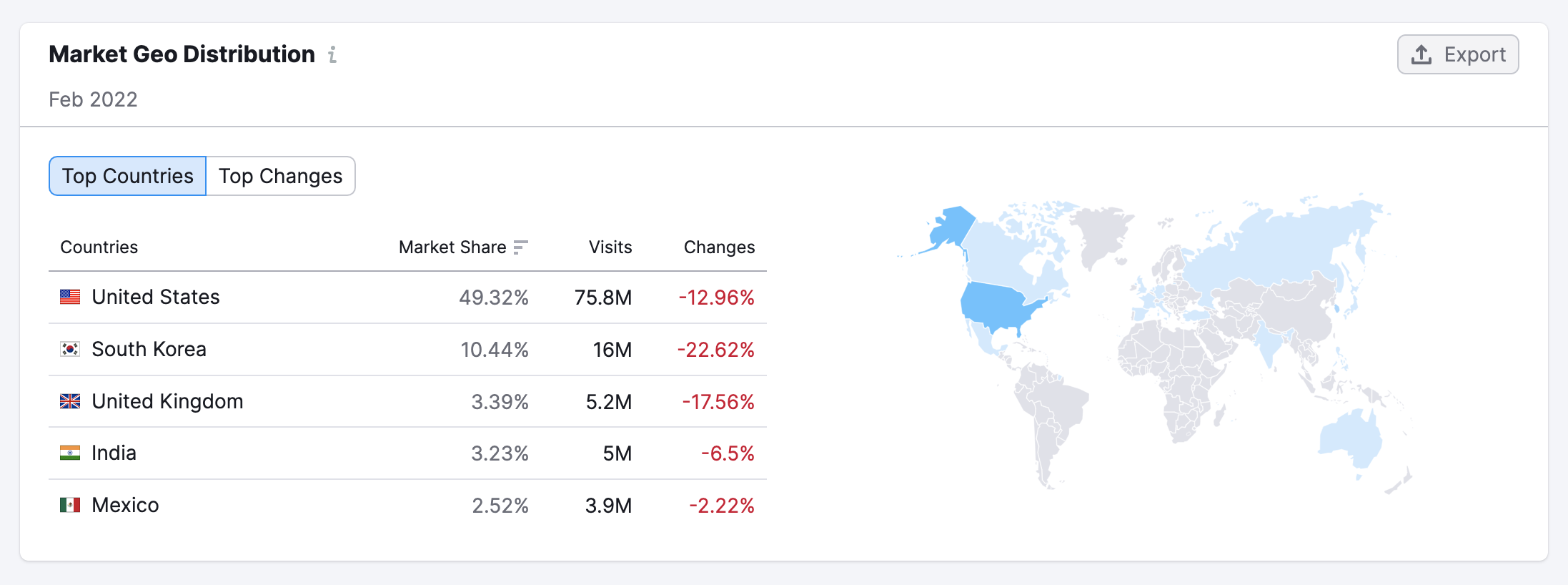Select the India country name
The image size is (1568, 585).
(x=114, y=453)
